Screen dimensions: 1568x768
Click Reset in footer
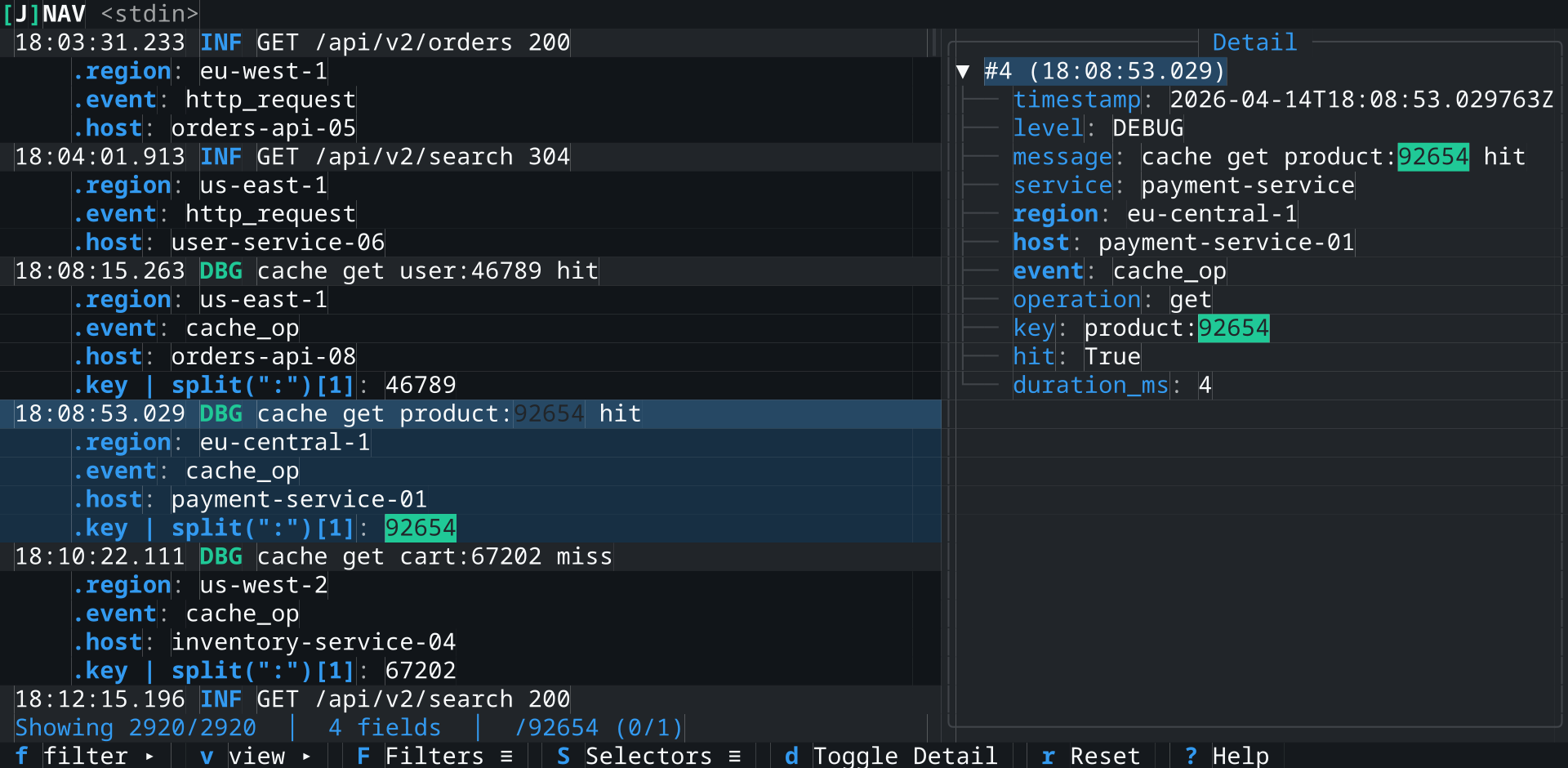[1090, 756]
